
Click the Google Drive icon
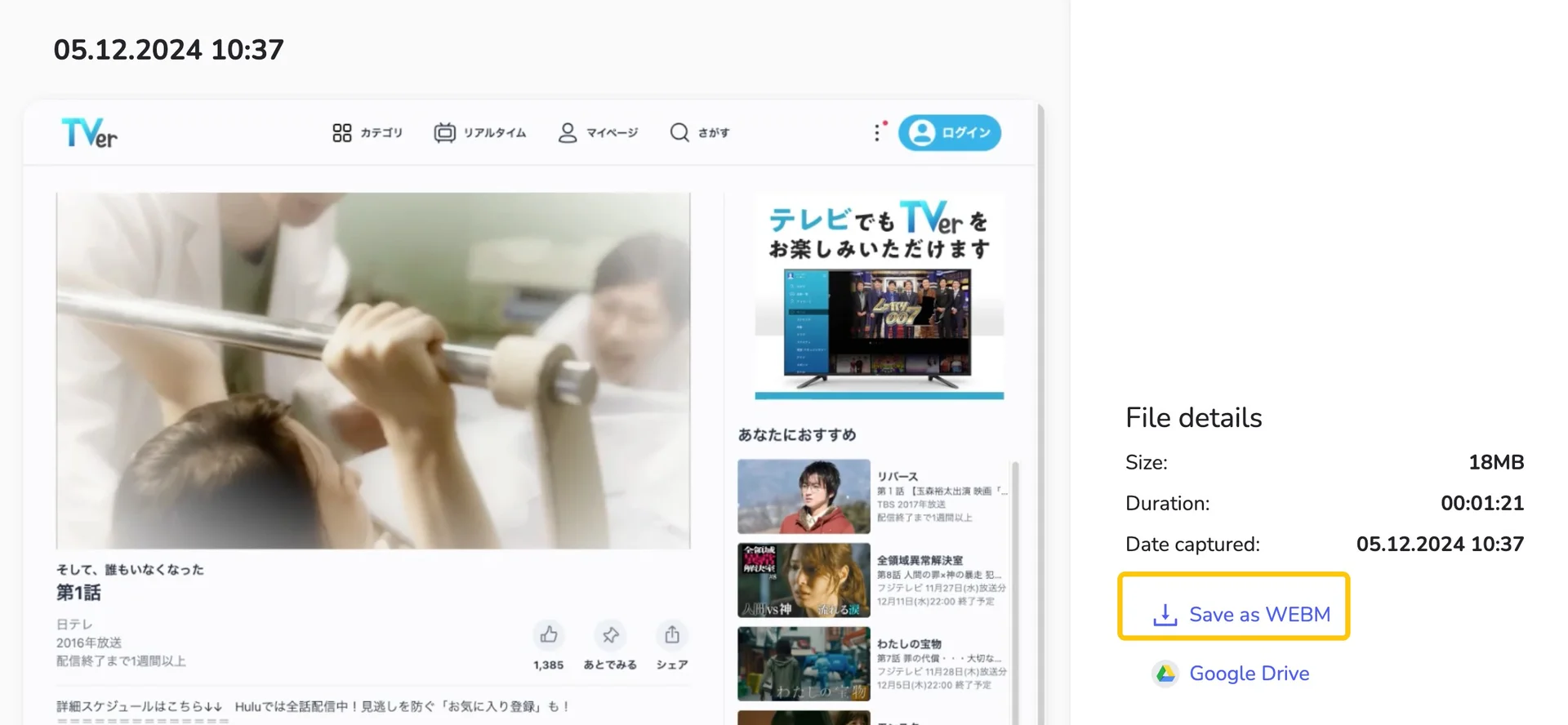click(1165, 674)
